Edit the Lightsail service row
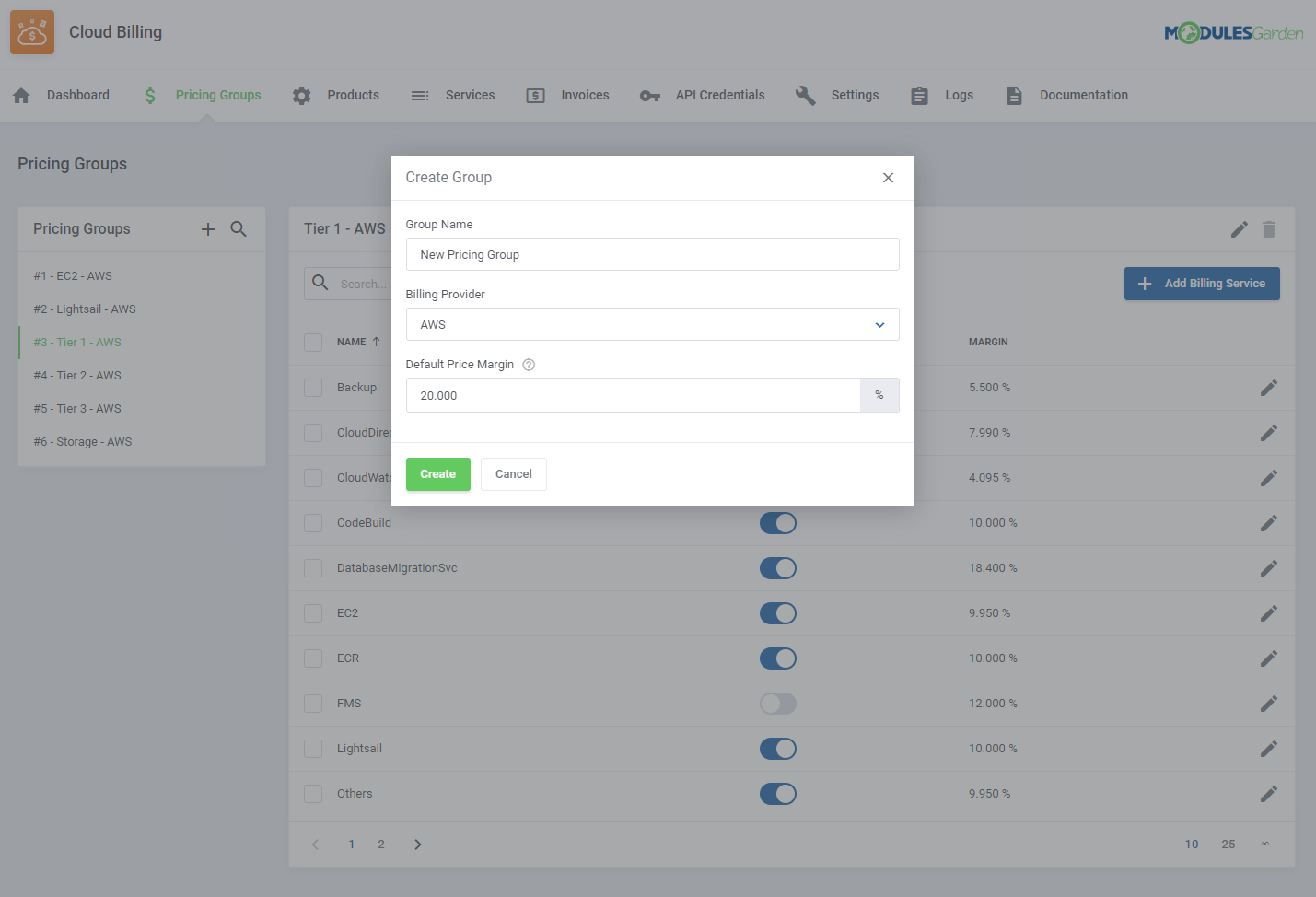This screenshot has width=1316, height=897. (x=1269, y=749)
